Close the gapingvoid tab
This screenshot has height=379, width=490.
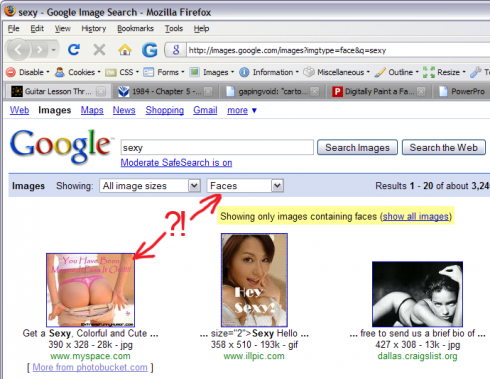315,91
